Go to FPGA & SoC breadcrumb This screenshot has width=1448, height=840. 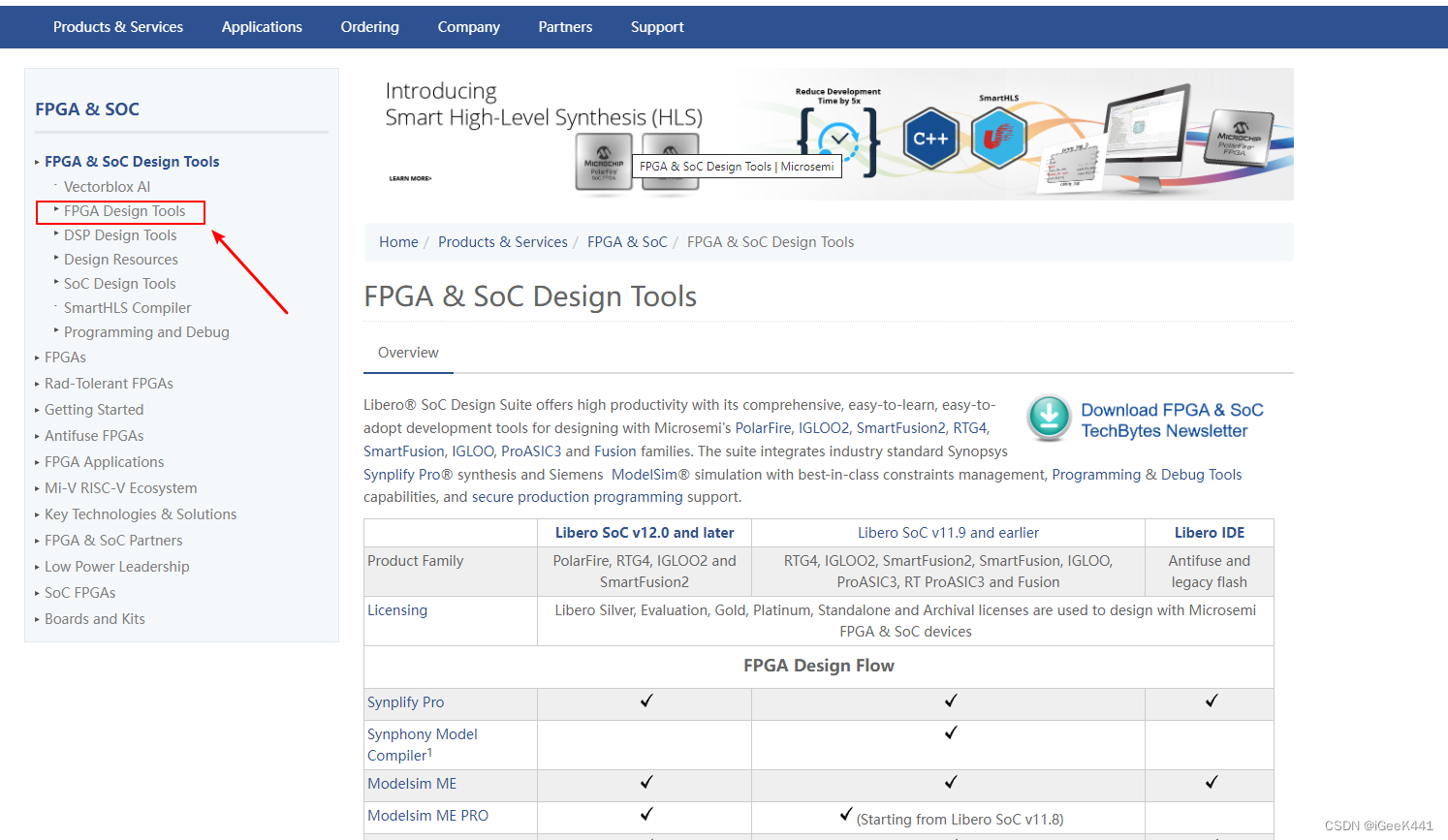tap(627, 242)
